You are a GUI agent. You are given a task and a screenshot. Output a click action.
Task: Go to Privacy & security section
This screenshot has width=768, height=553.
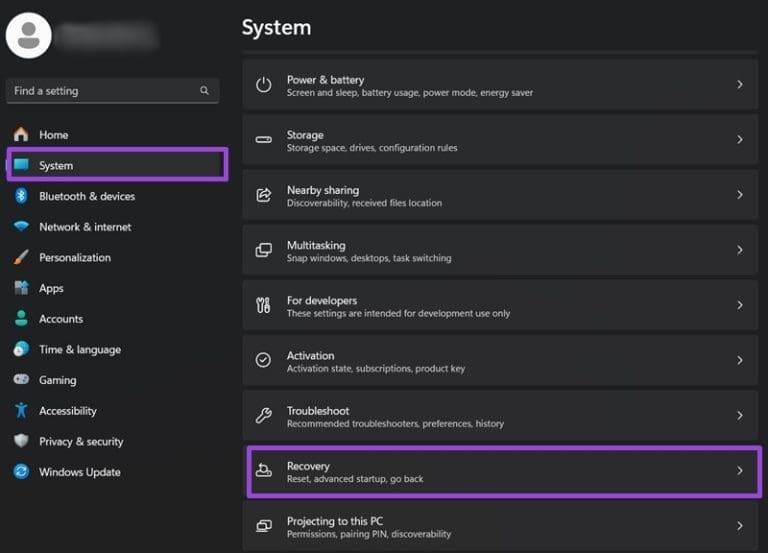click(81, 442)
